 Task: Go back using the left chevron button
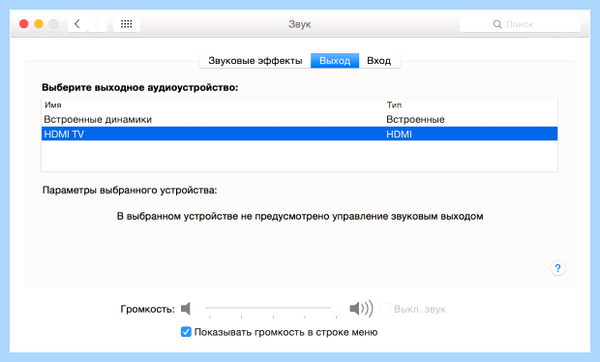78,24
